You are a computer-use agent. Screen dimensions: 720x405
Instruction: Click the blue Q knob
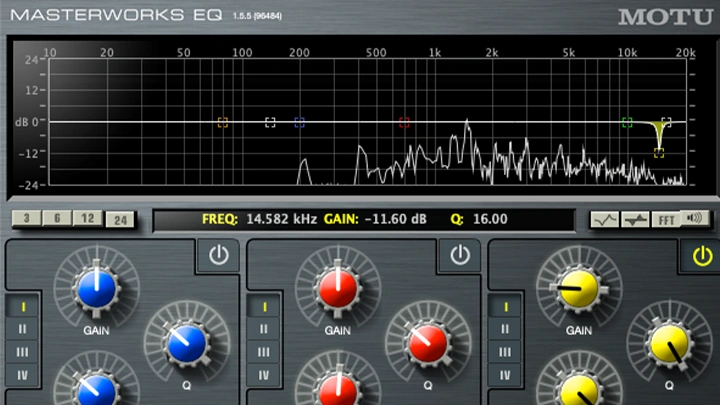tap(186, 343)
